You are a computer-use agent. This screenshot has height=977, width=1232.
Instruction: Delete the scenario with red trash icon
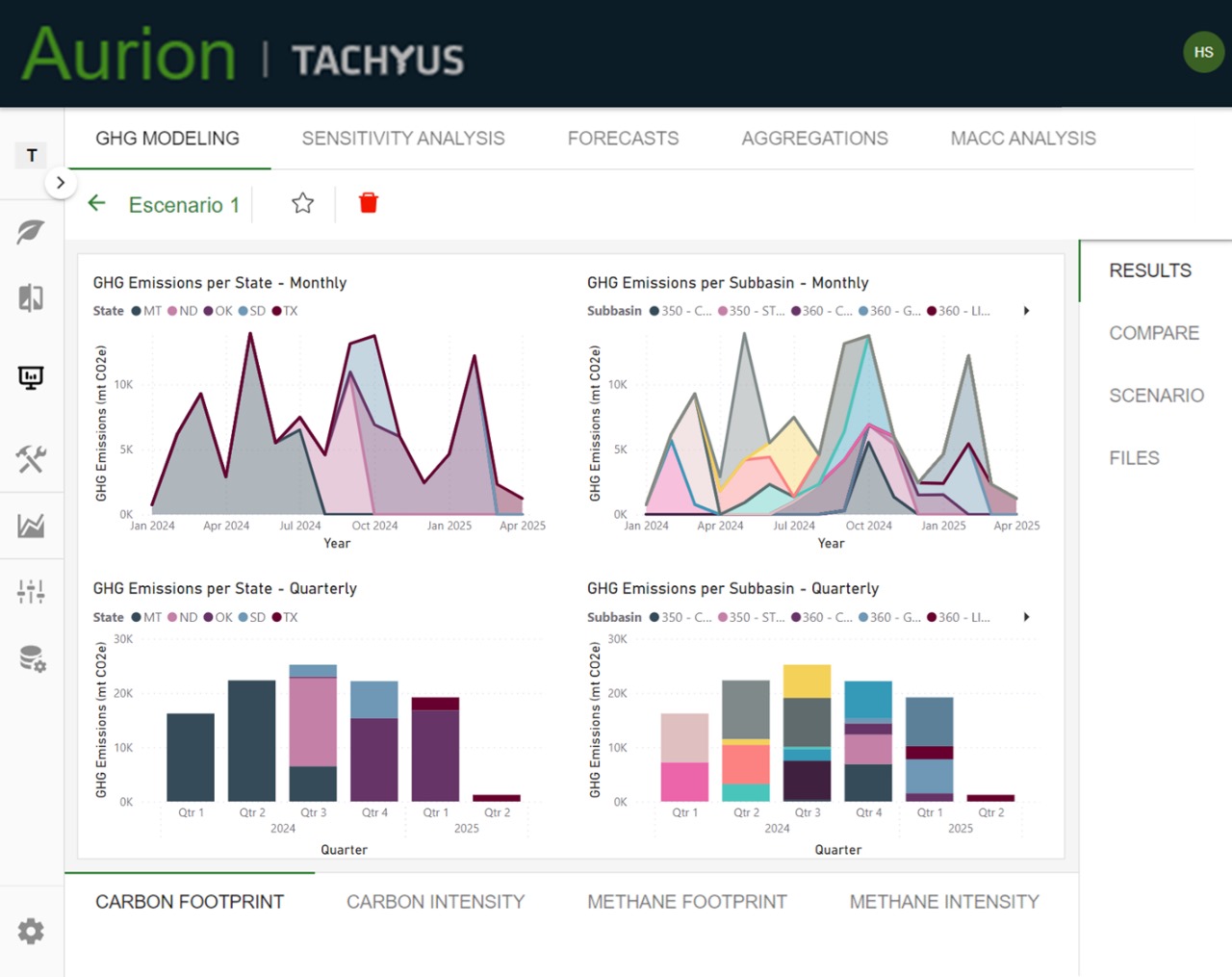click(368, 203)
